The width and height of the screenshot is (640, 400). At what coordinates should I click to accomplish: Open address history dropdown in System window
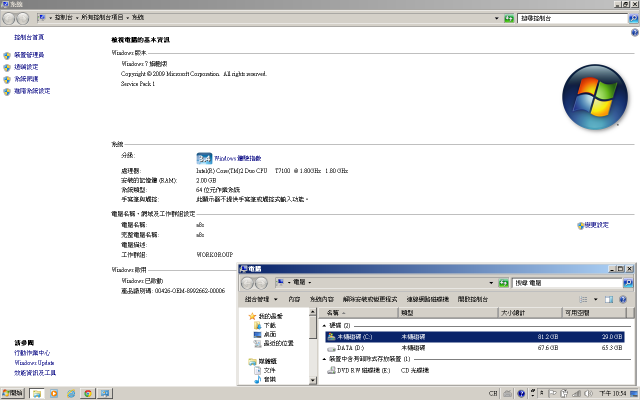(x=497, y=18)
